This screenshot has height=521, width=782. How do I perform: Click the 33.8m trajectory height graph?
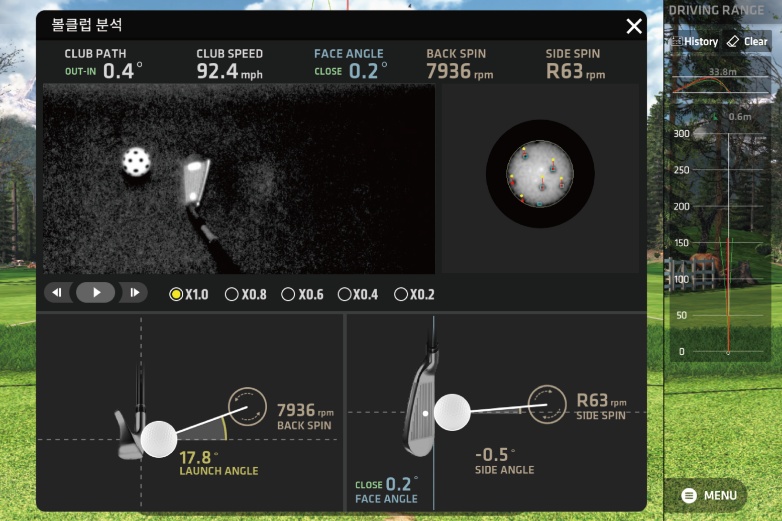(720, 82)
